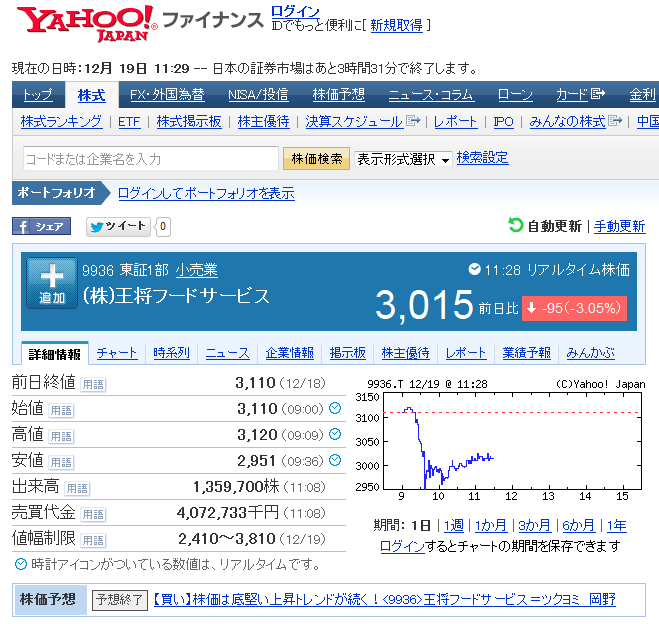Add stock with the 追加 plus icon
This screenshot has width=659, height=624.
tap(52, 283)
